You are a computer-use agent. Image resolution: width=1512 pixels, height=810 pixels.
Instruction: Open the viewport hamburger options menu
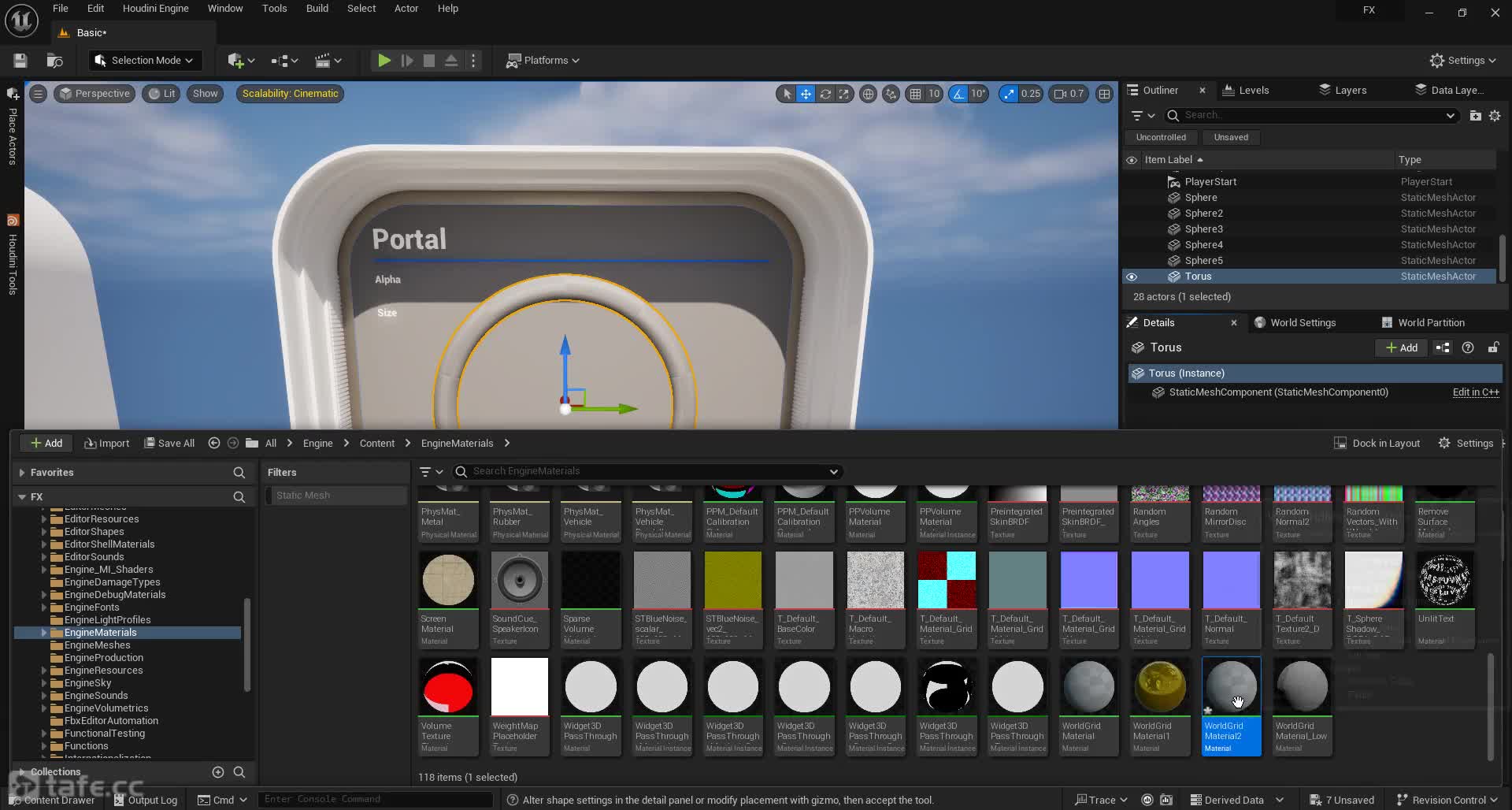[38, 94]
